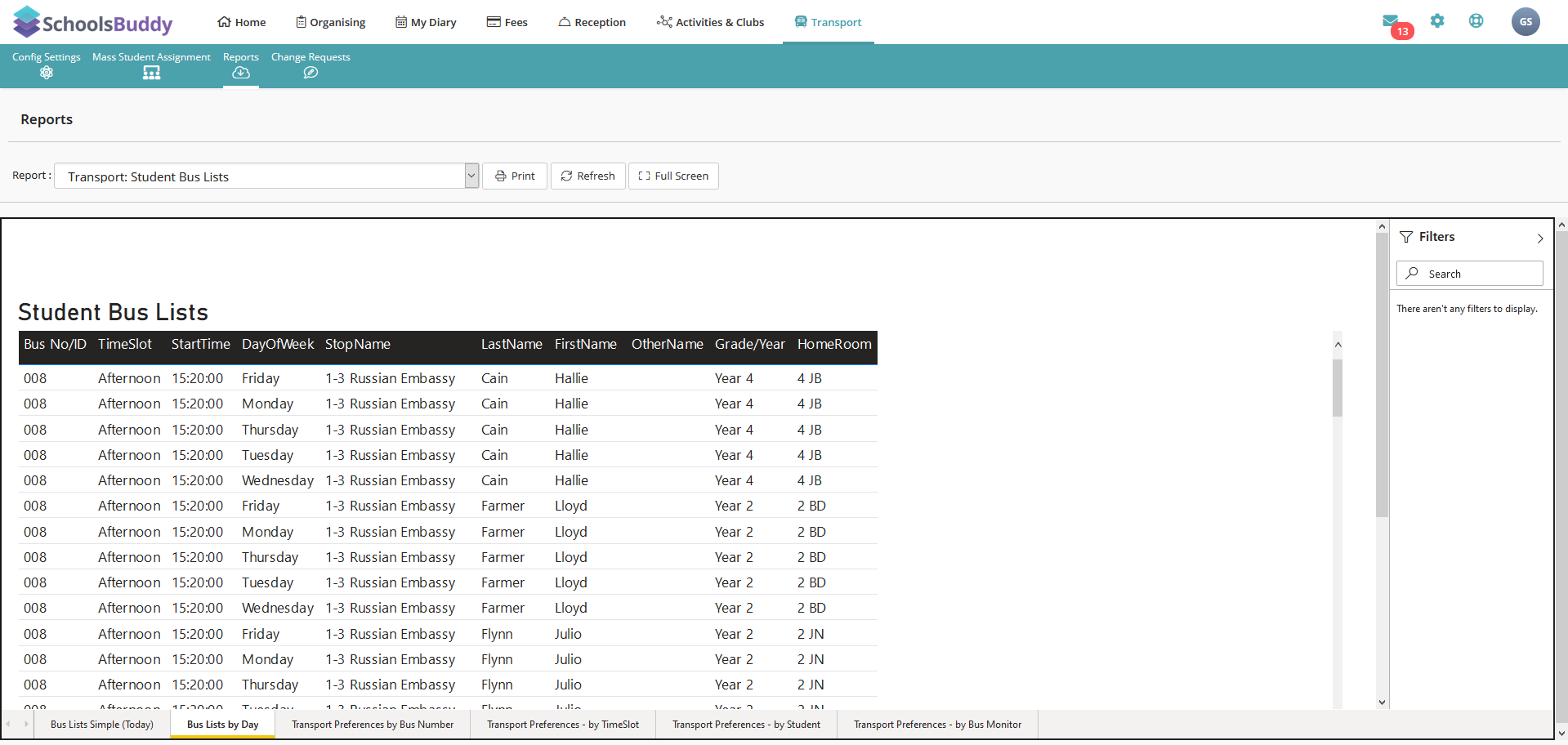Screen dimensions: 1568x745
Task: Collapse the Filters pane chevron
Action: pos(1540,239)
